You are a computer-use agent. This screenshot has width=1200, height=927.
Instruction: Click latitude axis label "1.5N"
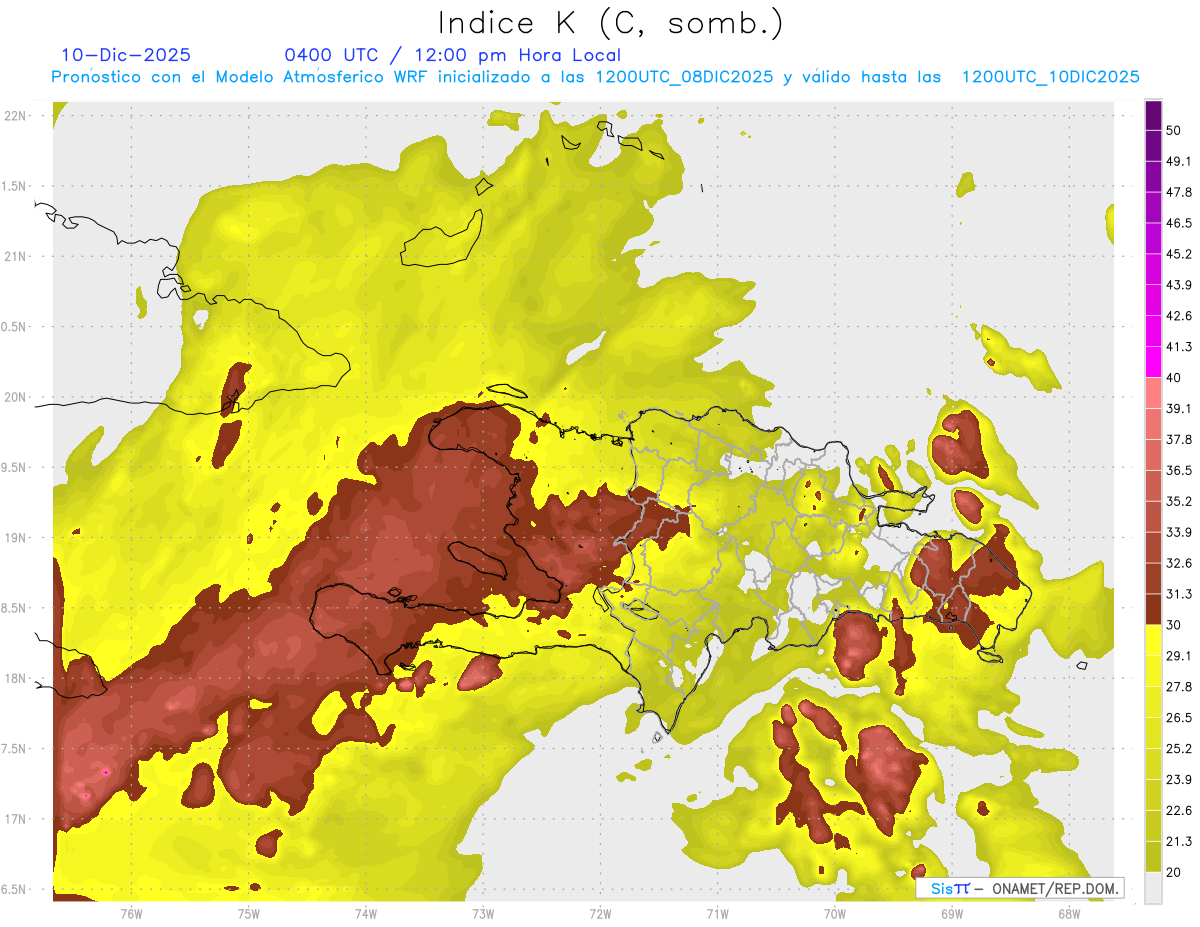pos(13,186)
